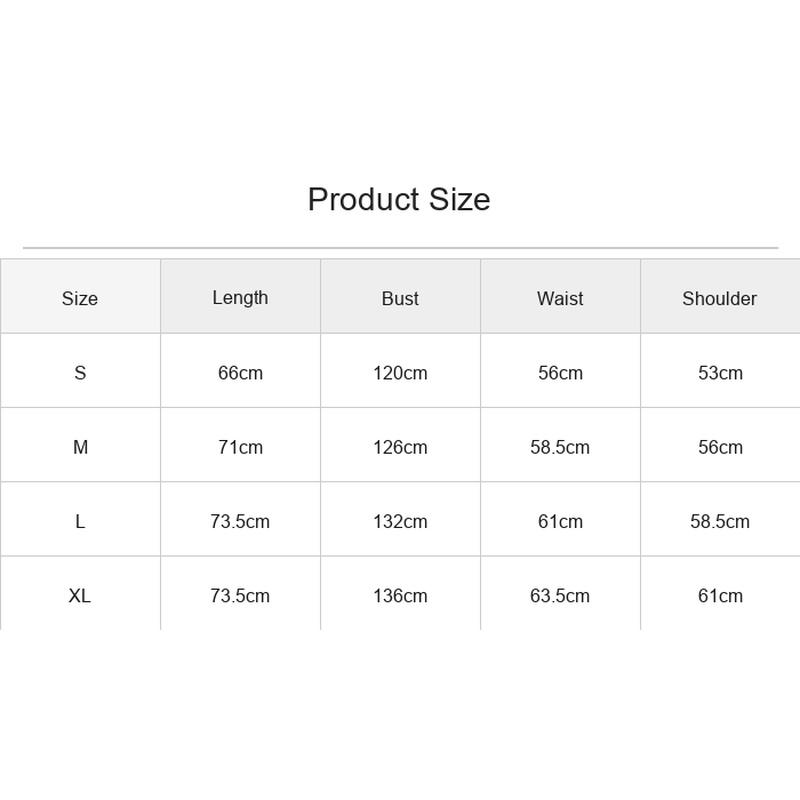Click the 71cm length value
The height and width of the screenshot is (800, 800).
click(240, 447)
